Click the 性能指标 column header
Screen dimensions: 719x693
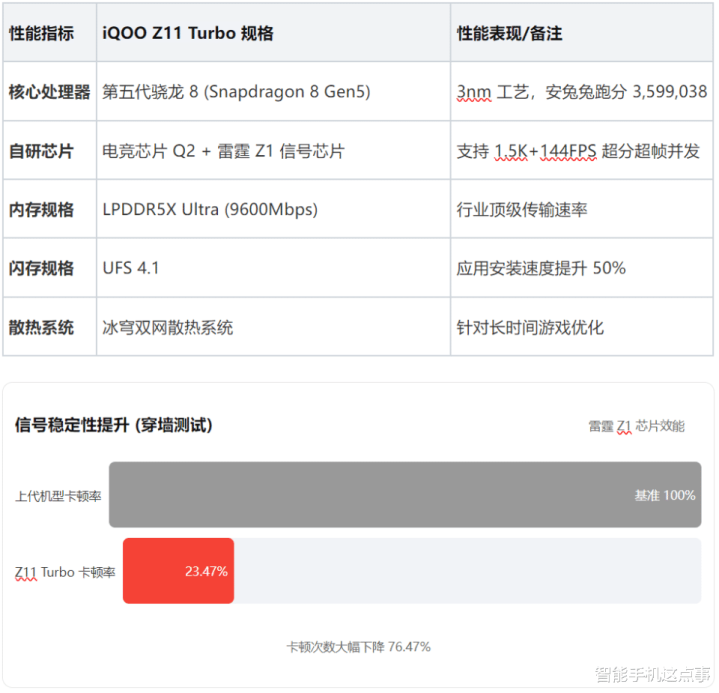pos(41,33)
